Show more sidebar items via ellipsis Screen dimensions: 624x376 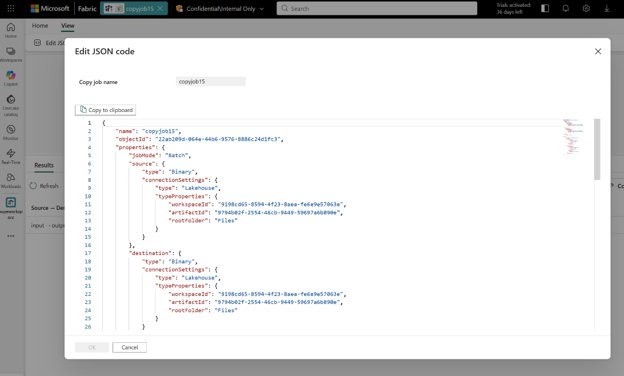click(11, 236)
